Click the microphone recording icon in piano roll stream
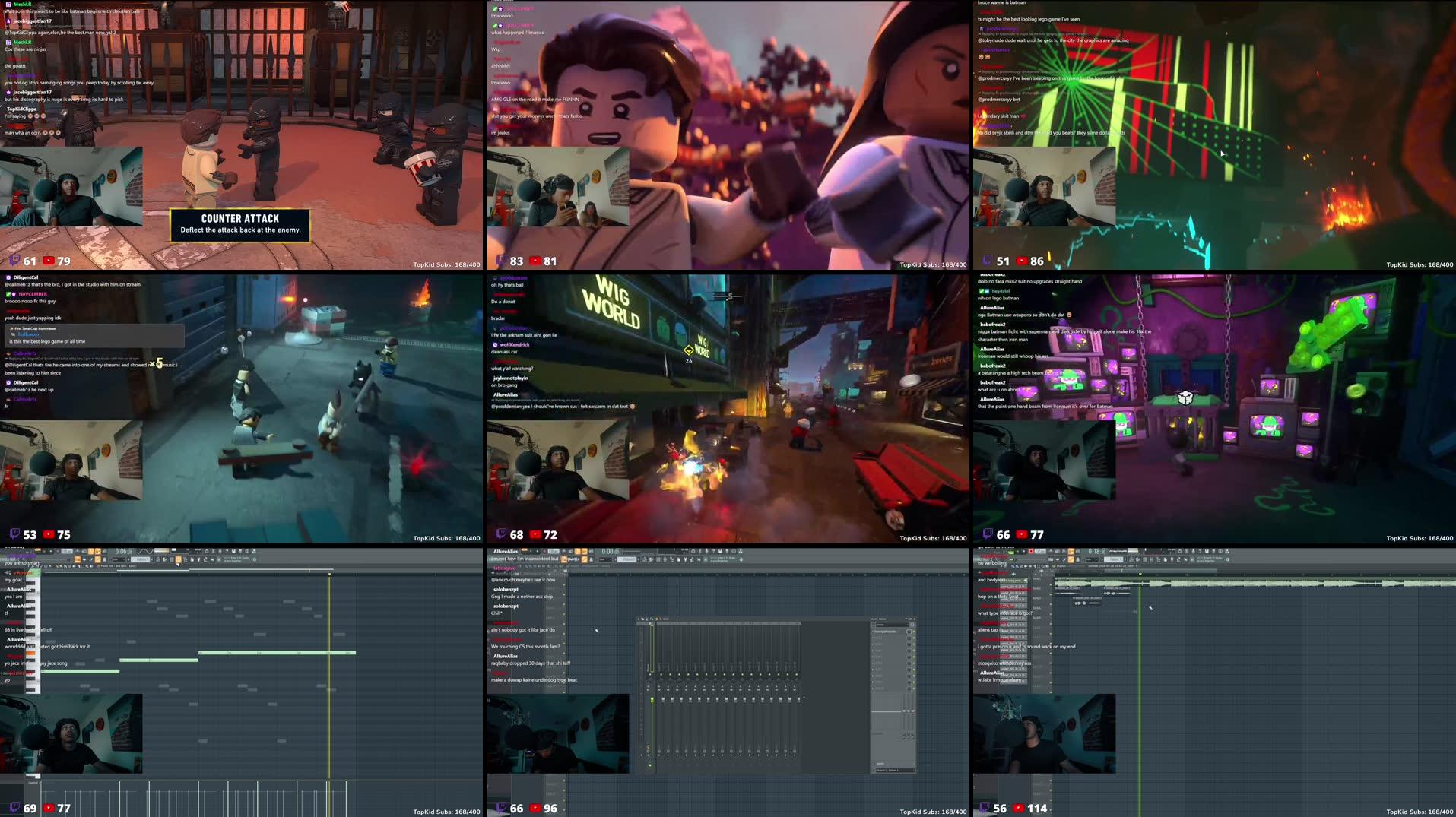The image size is (1456, 817). point(220,551)
